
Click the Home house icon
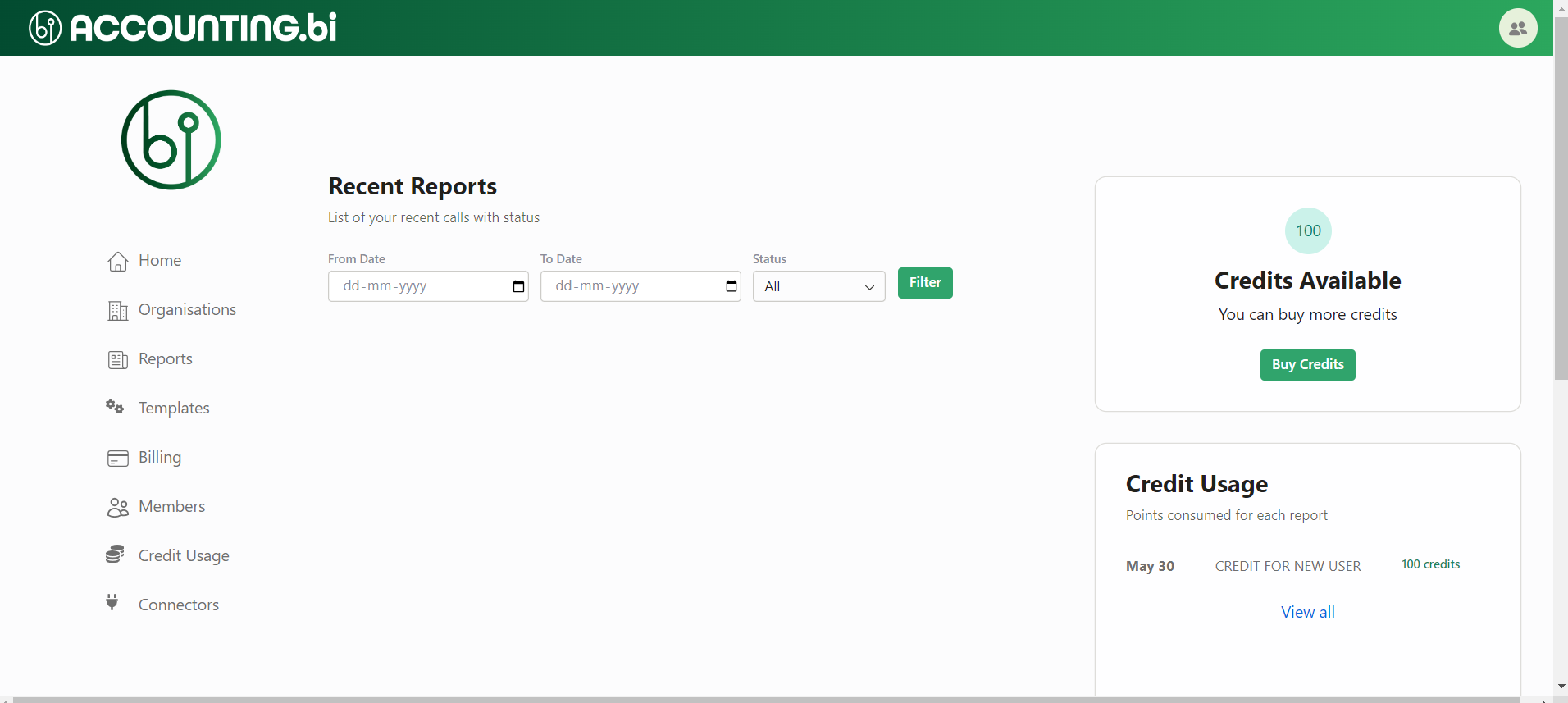118,261
